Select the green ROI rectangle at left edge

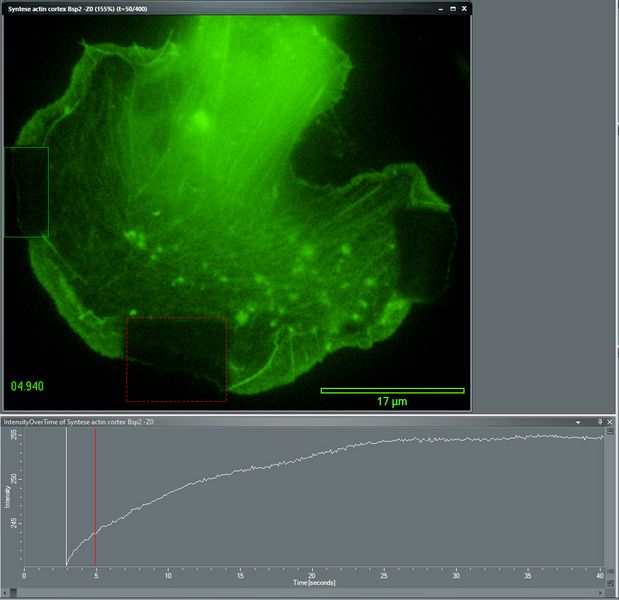[x=26, y=192]
